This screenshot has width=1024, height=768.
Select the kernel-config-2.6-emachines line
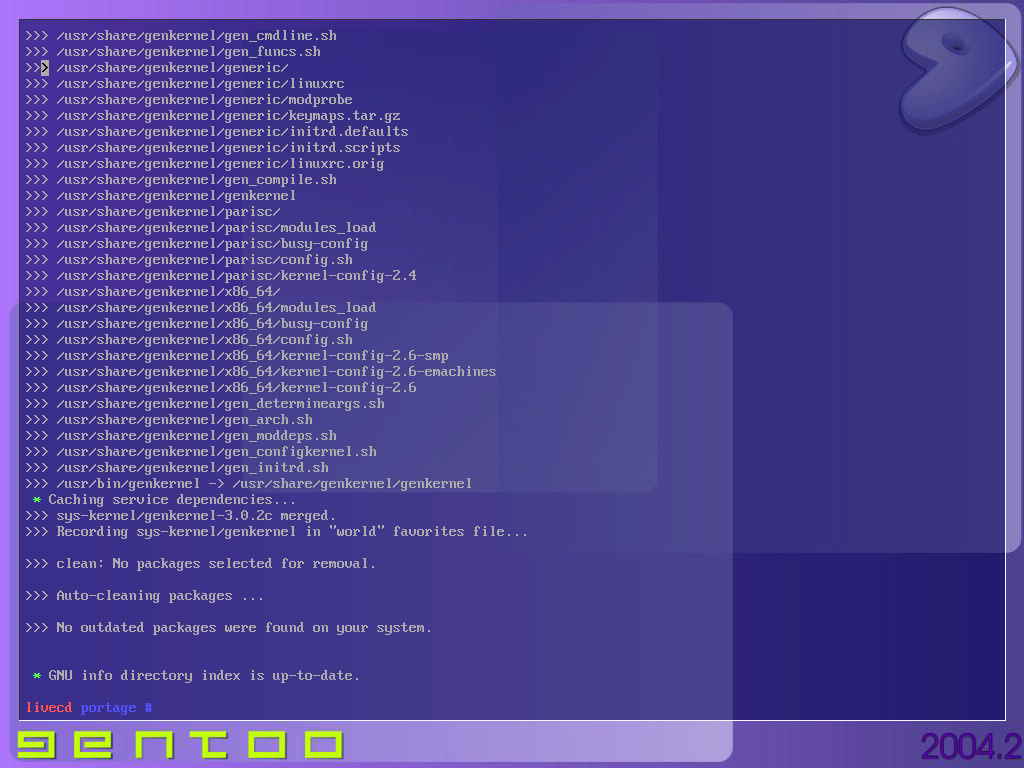[261, 372]
